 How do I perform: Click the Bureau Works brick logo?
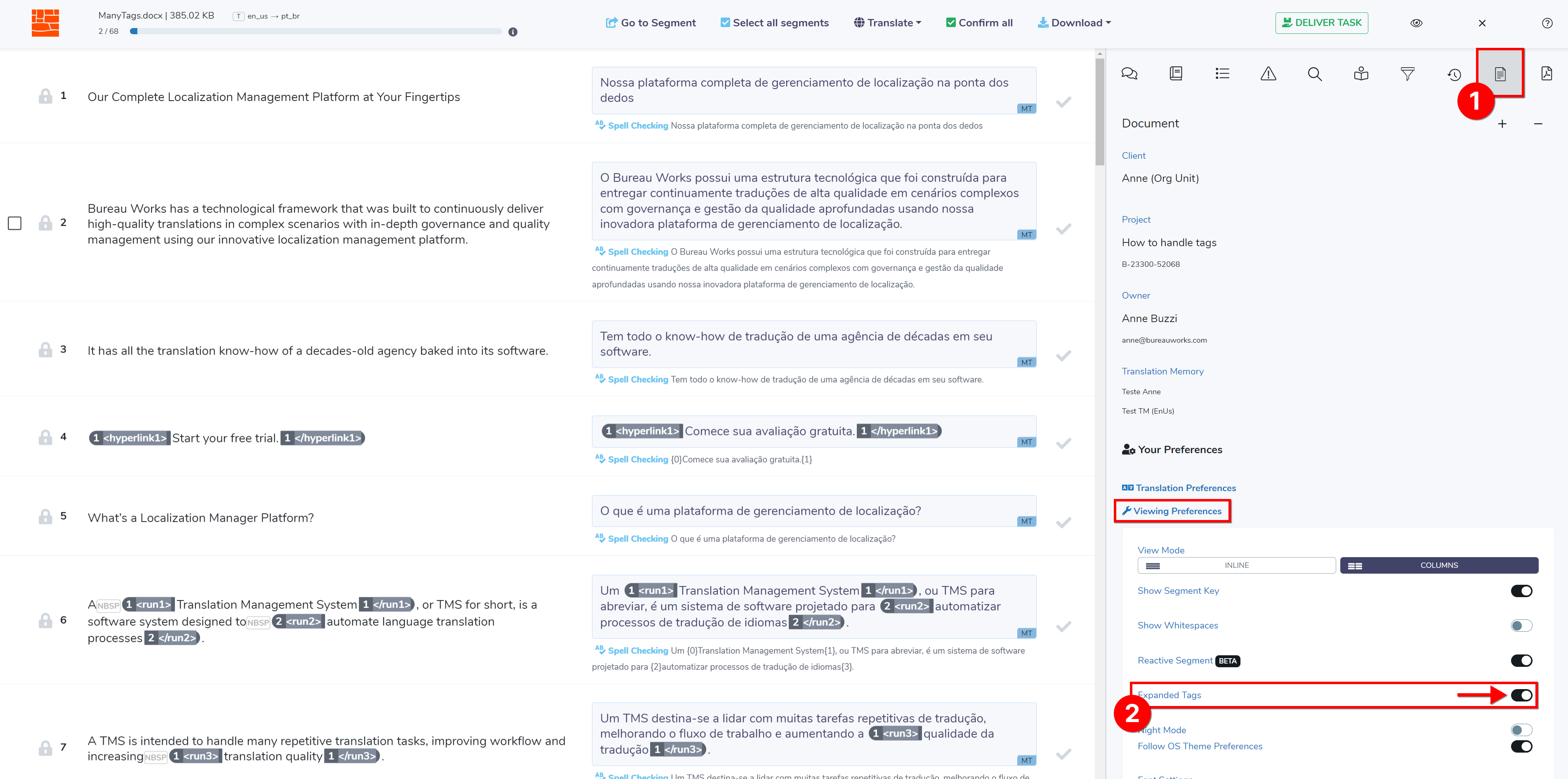point(45,23)
